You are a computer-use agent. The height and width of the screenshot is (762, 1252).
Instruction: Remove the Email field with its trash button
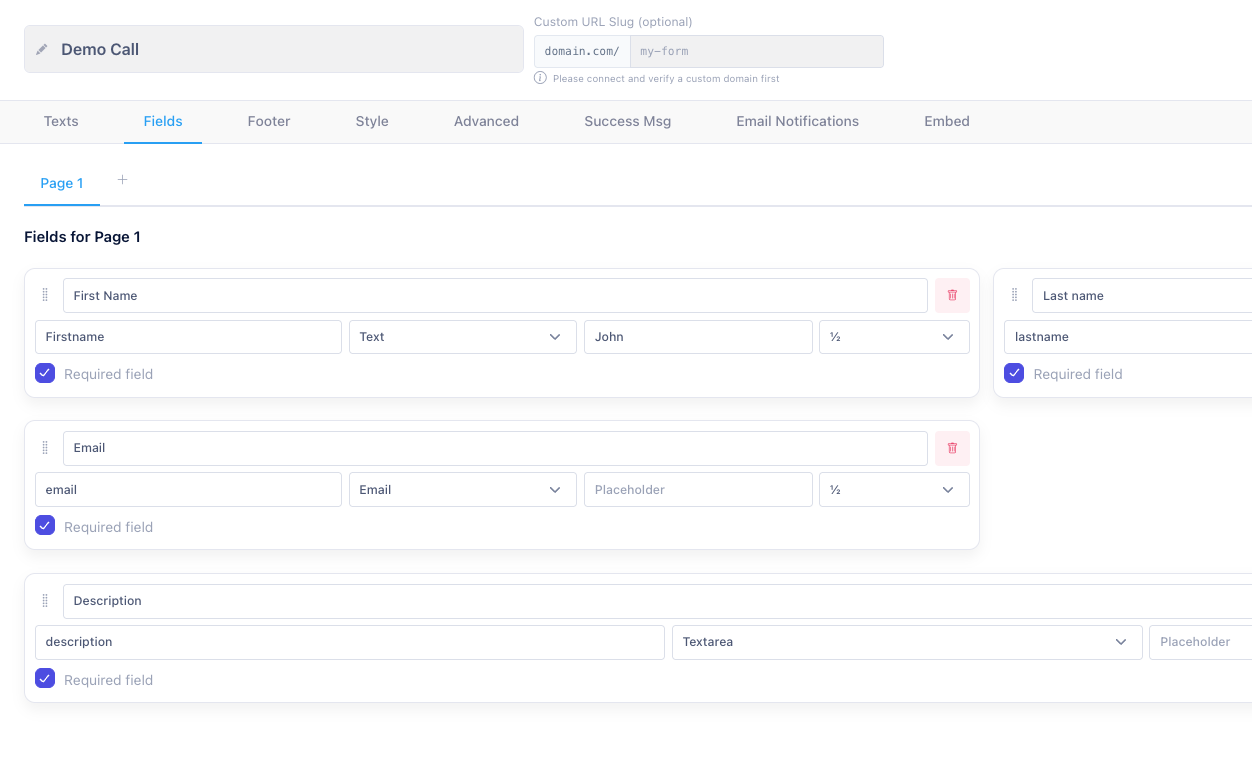tap(951, 448)
